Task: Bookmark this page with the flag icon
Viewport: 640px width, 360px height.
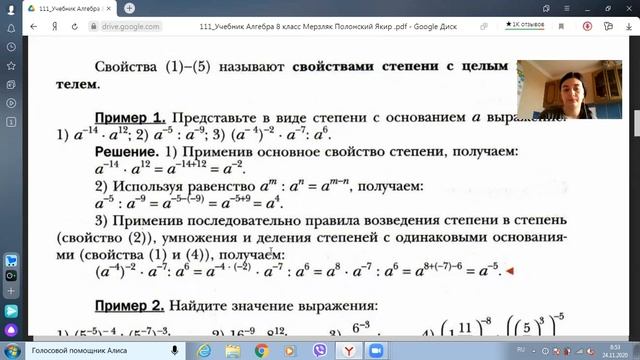Action: coord(561,27)
